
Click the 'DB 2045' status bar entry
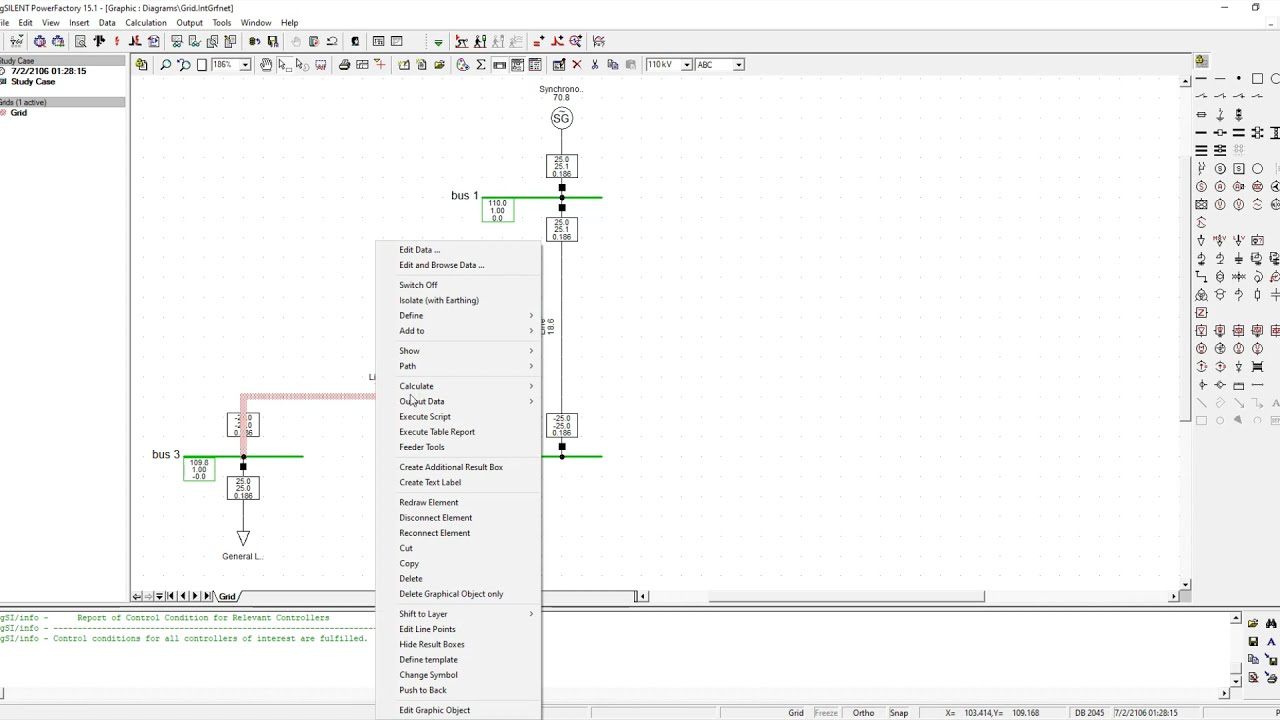click(x=1089, y=713)
